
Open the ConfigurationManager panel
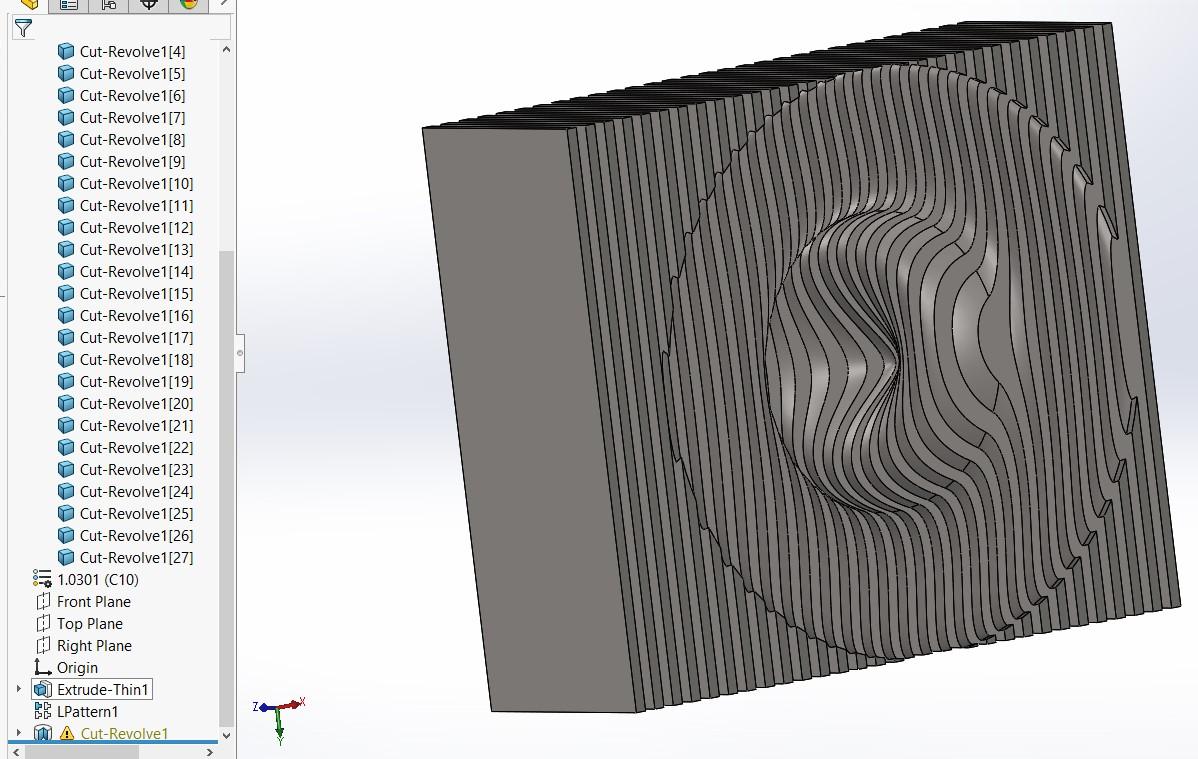pyautogui.click(x=110, y=6)
